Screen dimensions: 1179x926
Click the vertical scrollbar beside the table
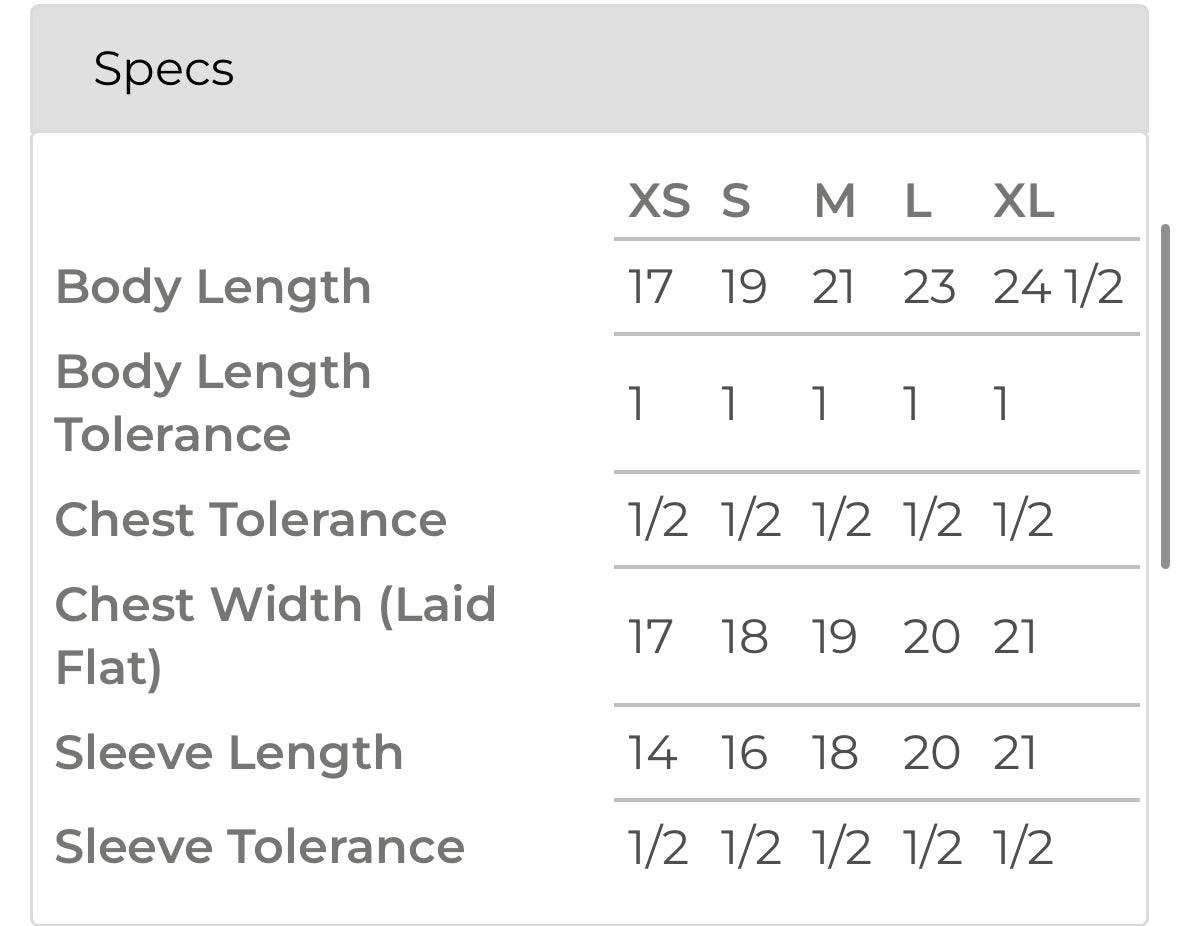[x=1165, y=397]
